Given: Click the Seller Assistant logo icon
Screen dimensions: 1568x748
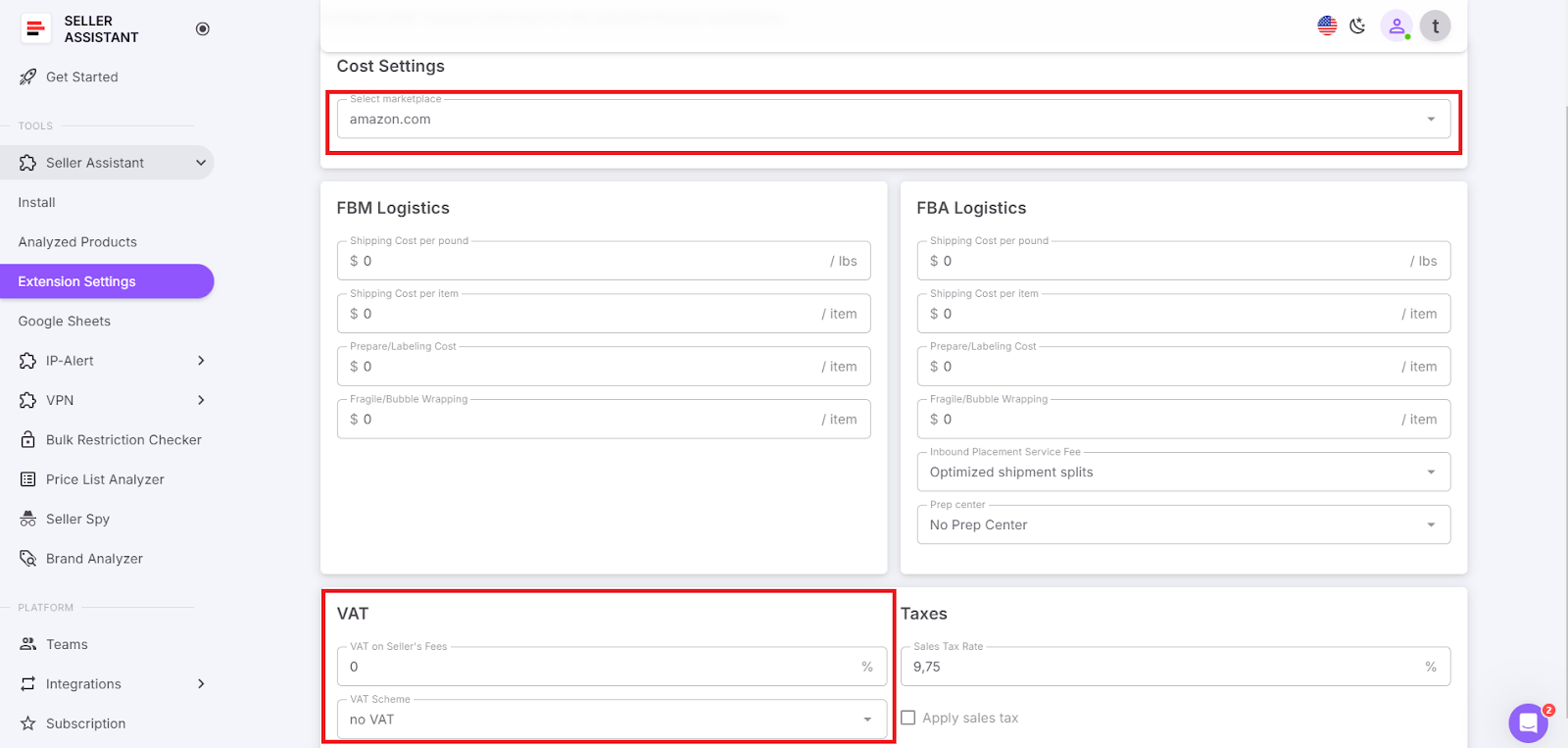Looking at the screenshot, I should tap(35, 28).
